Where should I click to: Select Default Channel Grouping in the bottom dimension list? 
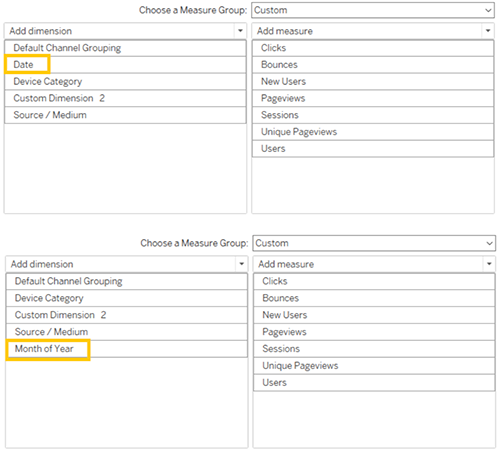pos(127,281)
